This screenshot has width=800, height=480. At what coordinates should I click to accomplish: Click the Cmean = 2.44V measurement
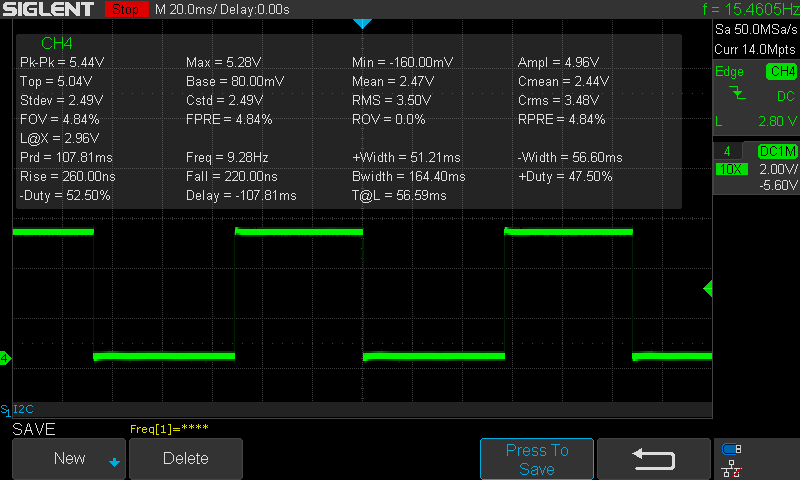click(x=563, y=81)
